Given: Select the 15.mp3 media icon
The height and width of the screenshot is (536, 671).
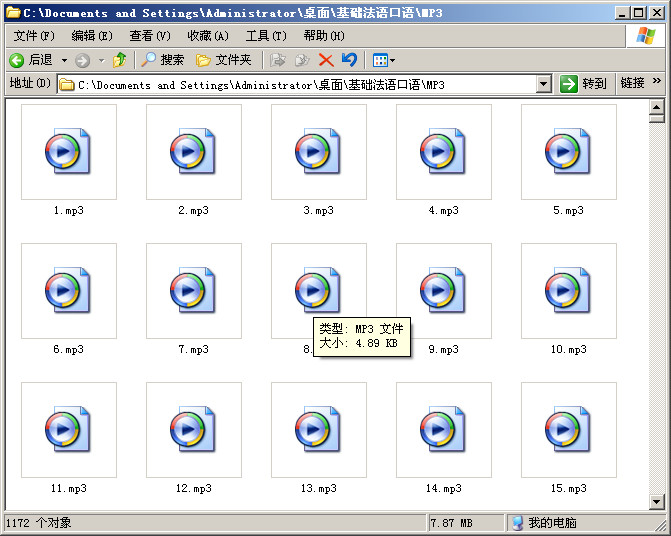Looking at the screenshot, I should coord(568,429).
